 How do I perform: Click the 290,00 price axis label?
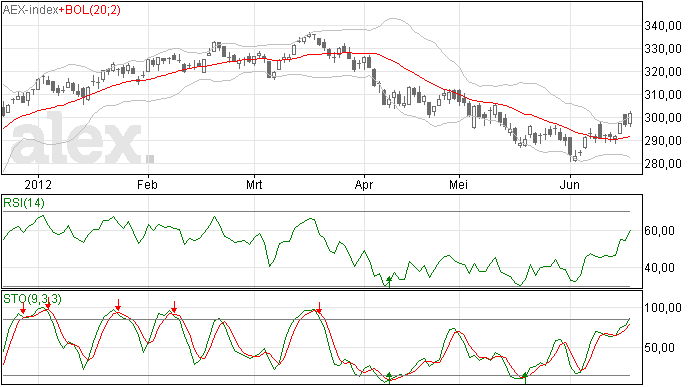click(663, 140)
